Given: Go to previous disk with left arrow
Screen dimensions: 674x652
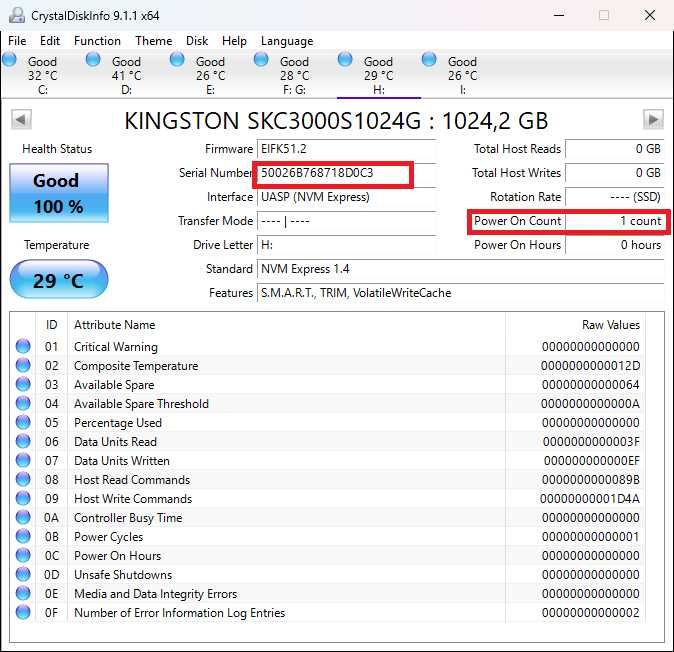Looking at the screenshot, I should click(21, 119).
